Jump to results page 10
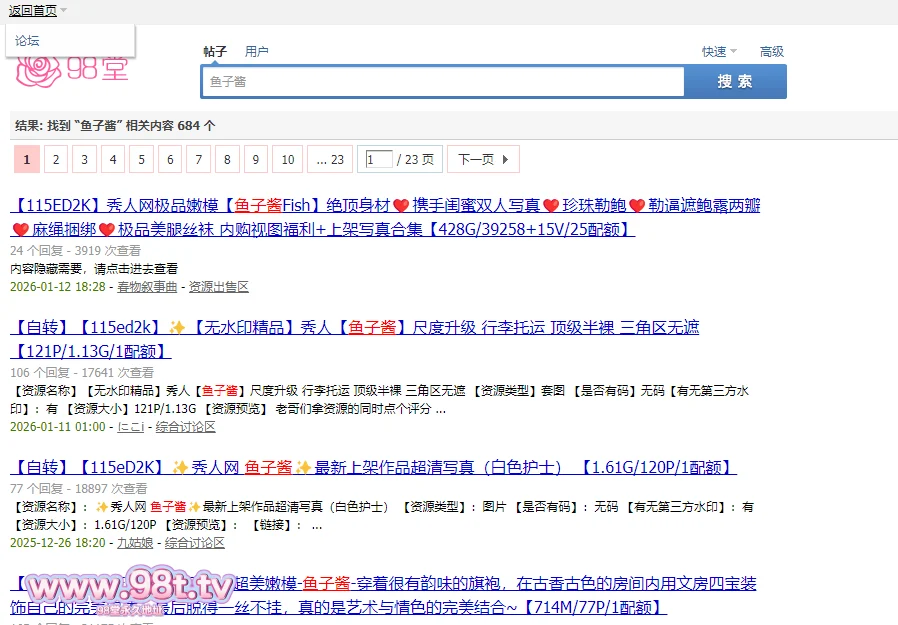 coord(287,160)
